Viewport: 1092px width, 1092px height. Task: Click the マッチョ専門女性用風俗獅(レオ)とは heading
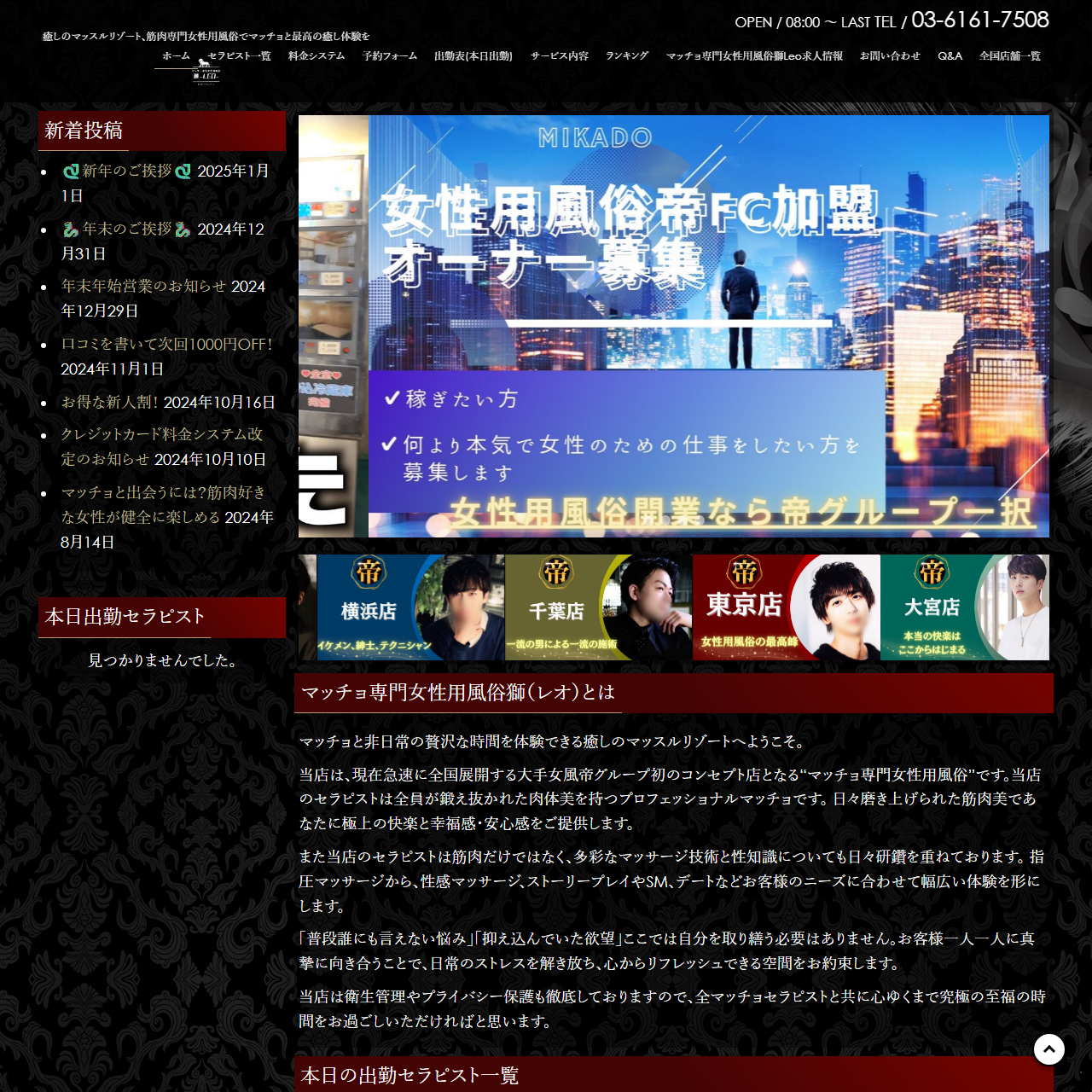(458, 693)
